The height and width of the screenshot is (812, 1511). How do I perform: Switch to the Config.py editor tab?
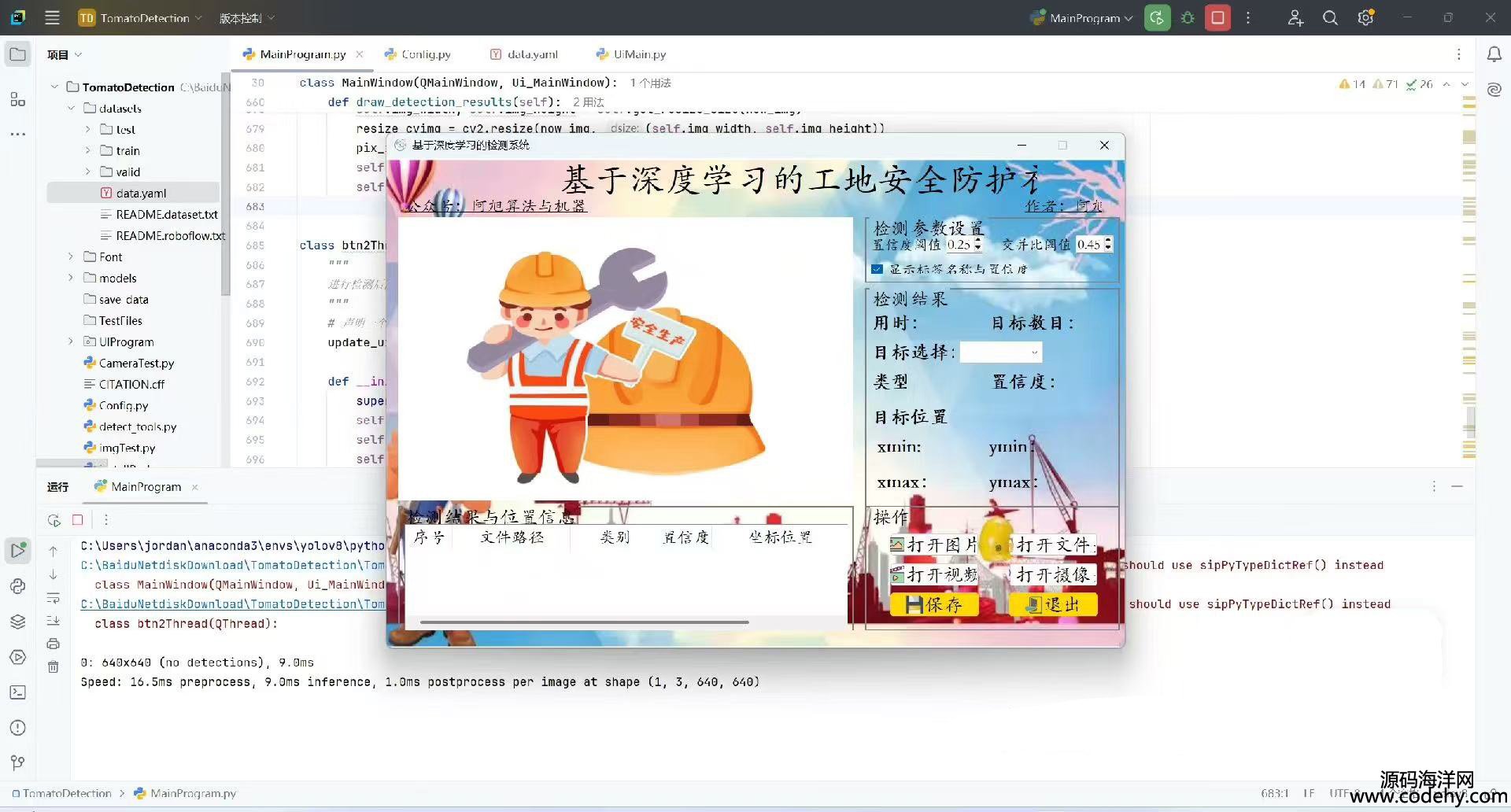(x=418, y=54)
